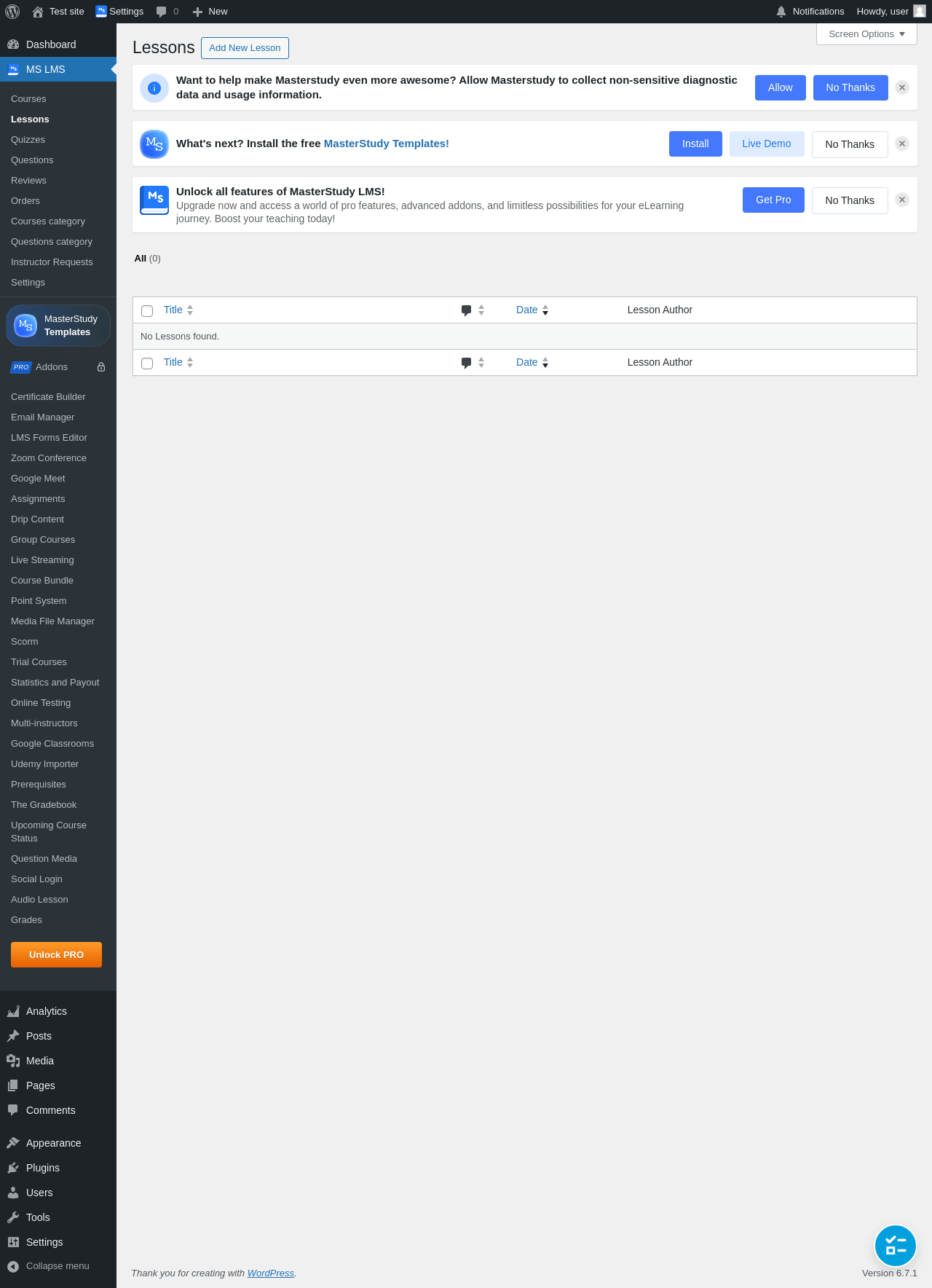Open the Notifications bell icon
Viewport: 932px width, 1288px height.
(x=781, y=12)
